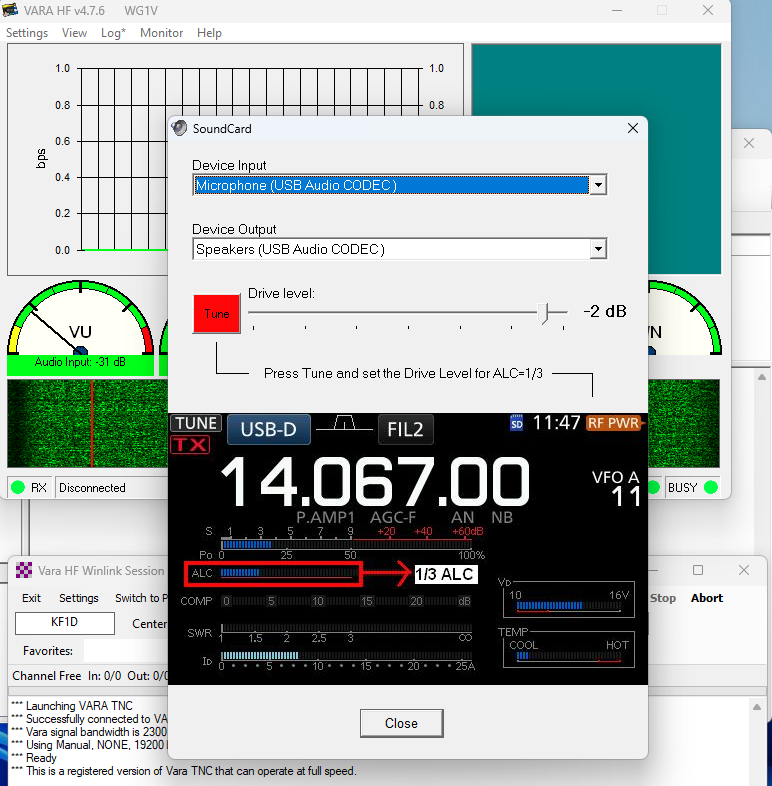Expand the Device Input dropdown arrow
The image size is (772, 786).
(597, 185)
